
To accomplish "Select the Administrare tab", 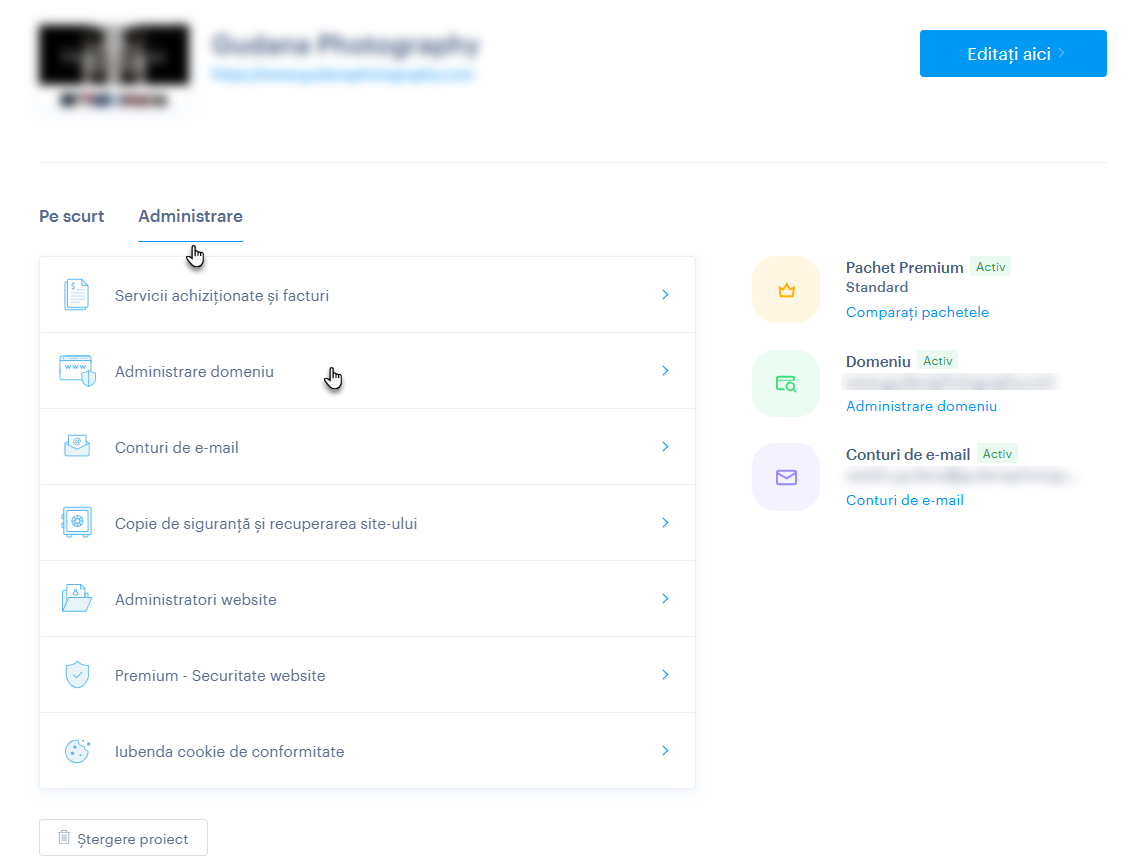I will 190,216.
